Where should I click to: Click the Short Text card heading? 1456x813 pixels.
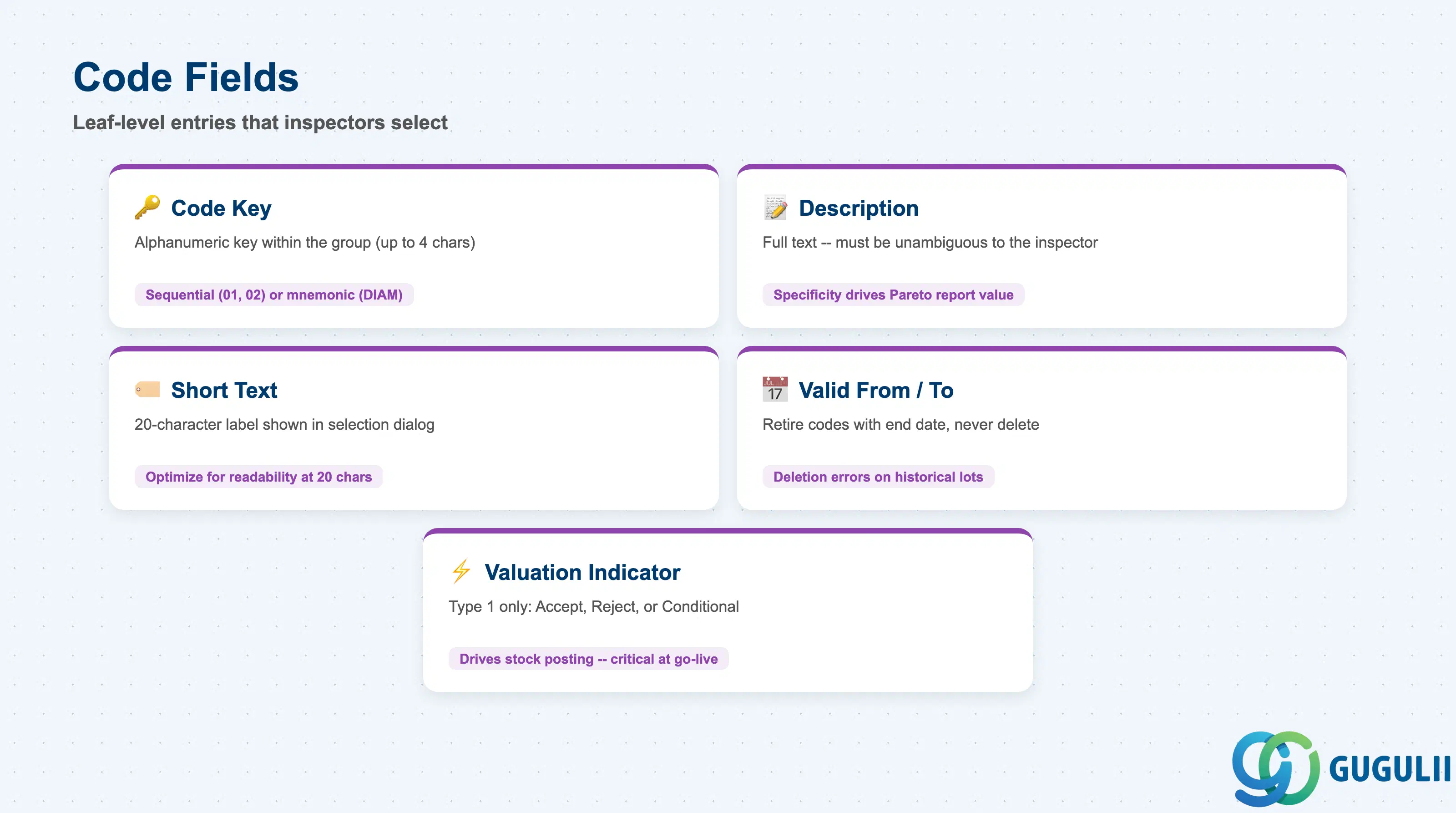coord(224,390)
